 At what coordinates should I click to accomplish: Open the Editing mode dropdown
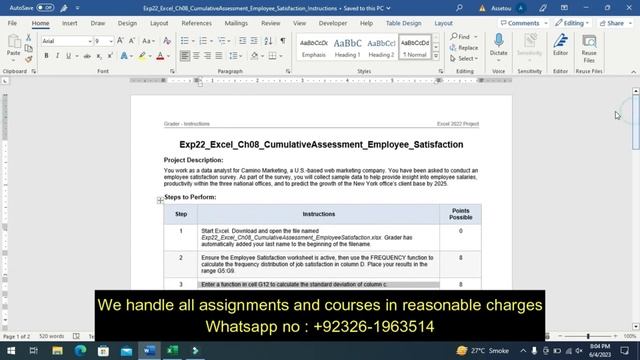(x=572, y=23)
